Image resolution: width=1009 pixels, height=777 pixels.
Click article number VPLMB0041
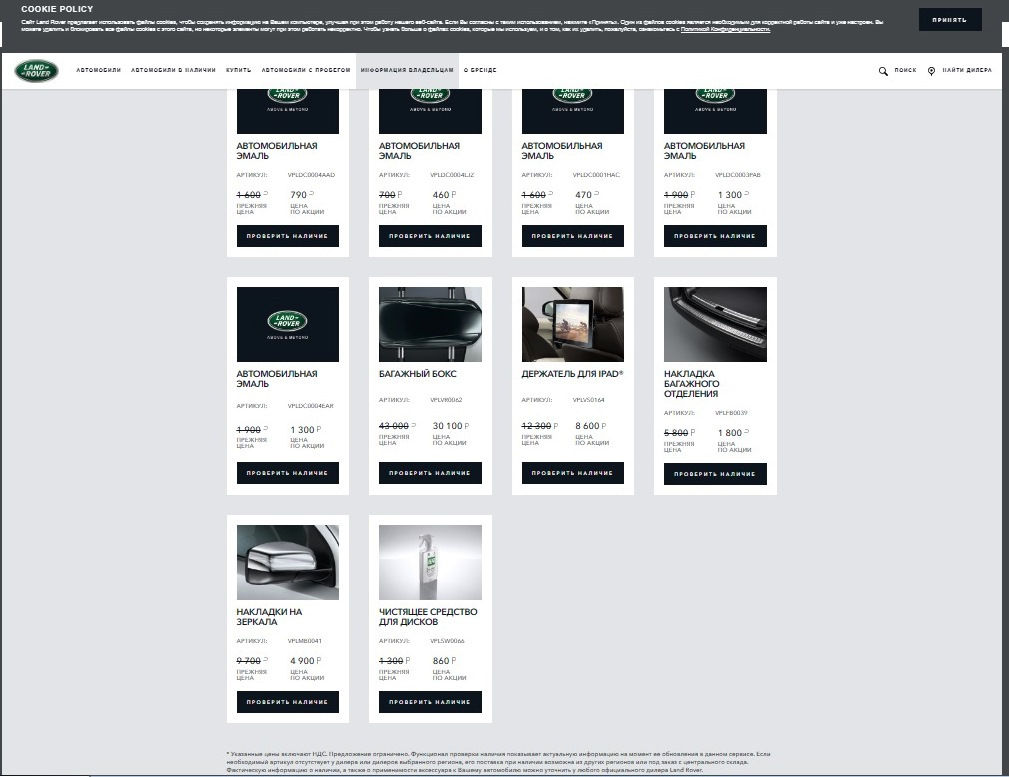304,641
